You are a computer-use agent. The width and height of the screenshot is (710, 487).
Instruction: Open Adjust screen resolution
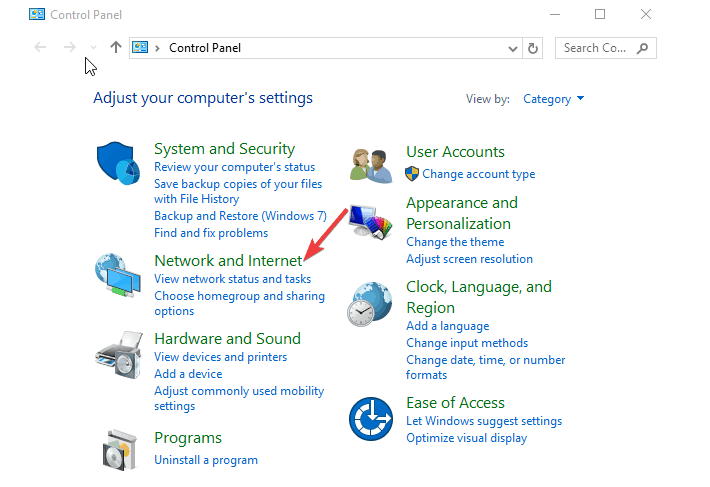pyautogui.click(x=470, y=259)
